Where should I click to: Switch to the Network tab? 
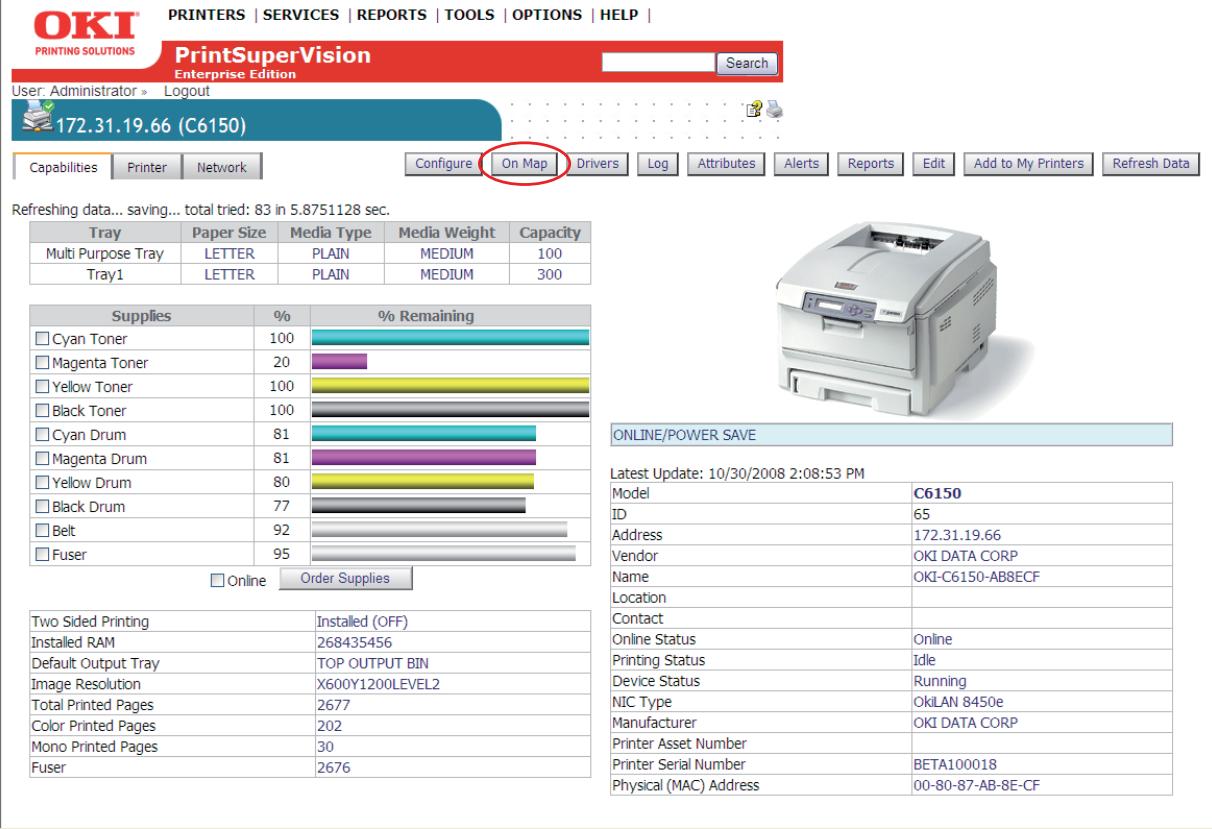point(221,167)
